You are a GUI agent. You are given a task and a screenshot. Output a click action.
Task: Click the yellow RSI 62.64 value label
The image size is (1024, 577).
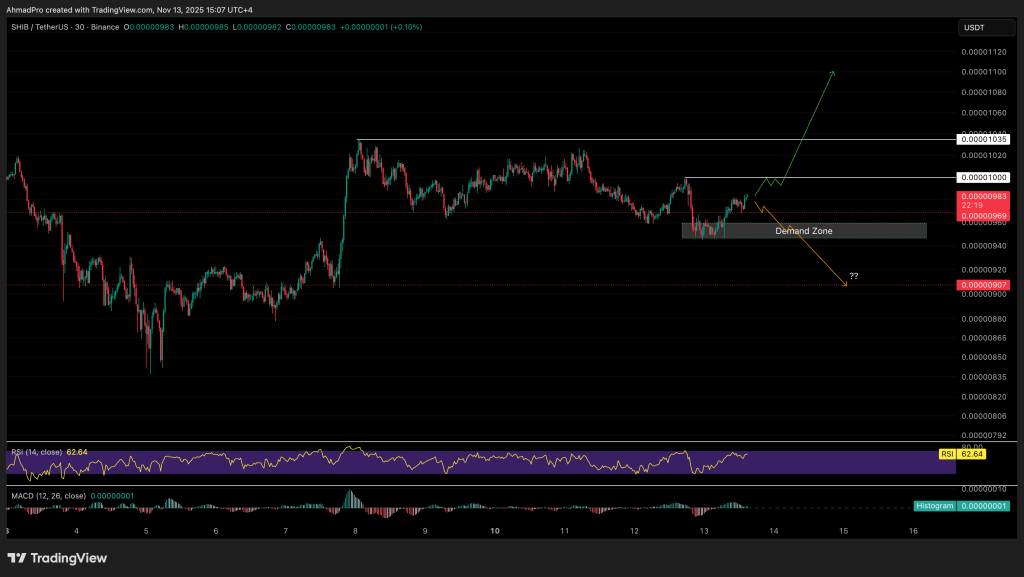click(971, 454)
